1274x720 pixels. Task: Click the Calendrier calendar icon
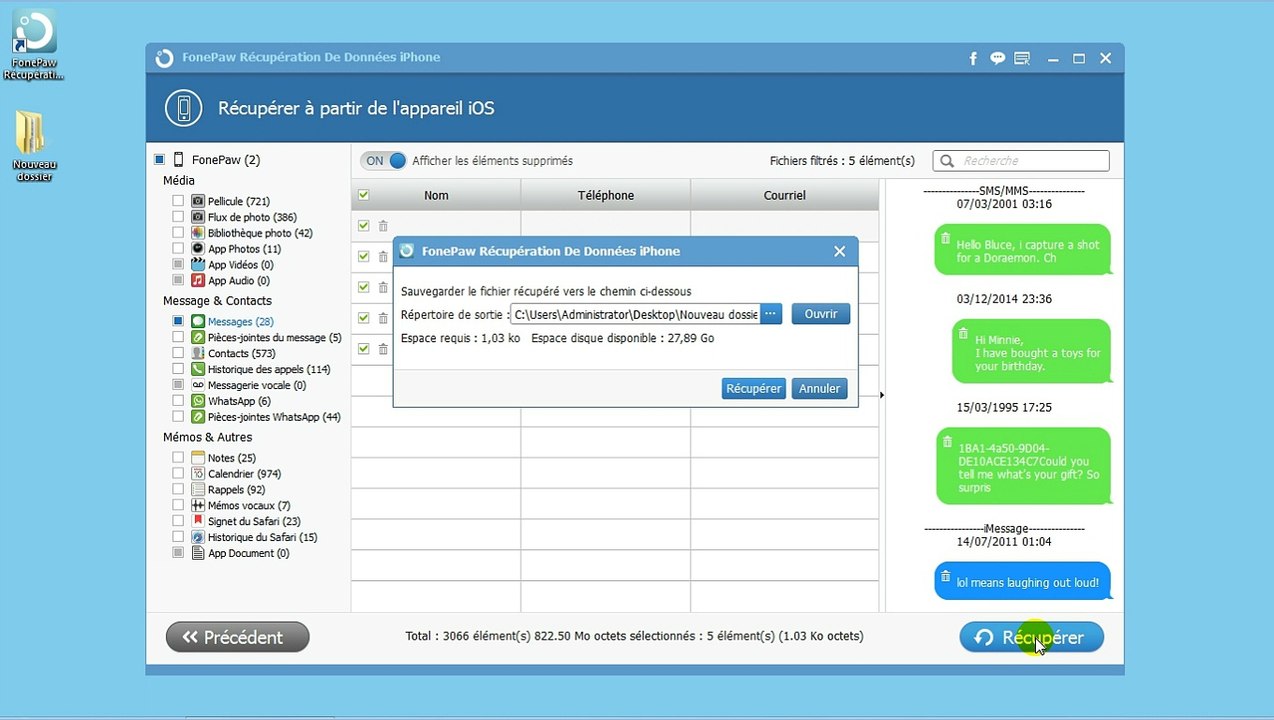click(198, 474)
